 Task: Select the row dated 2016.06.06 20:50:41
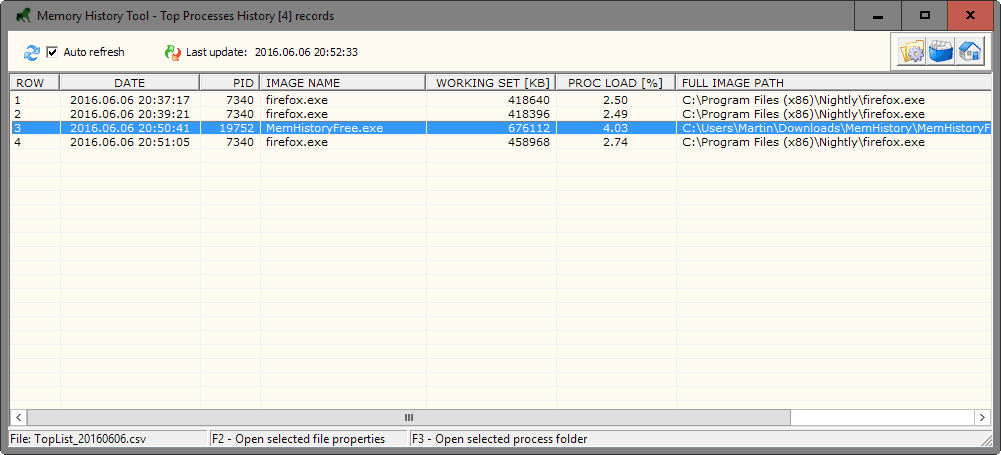pos(500,128)
